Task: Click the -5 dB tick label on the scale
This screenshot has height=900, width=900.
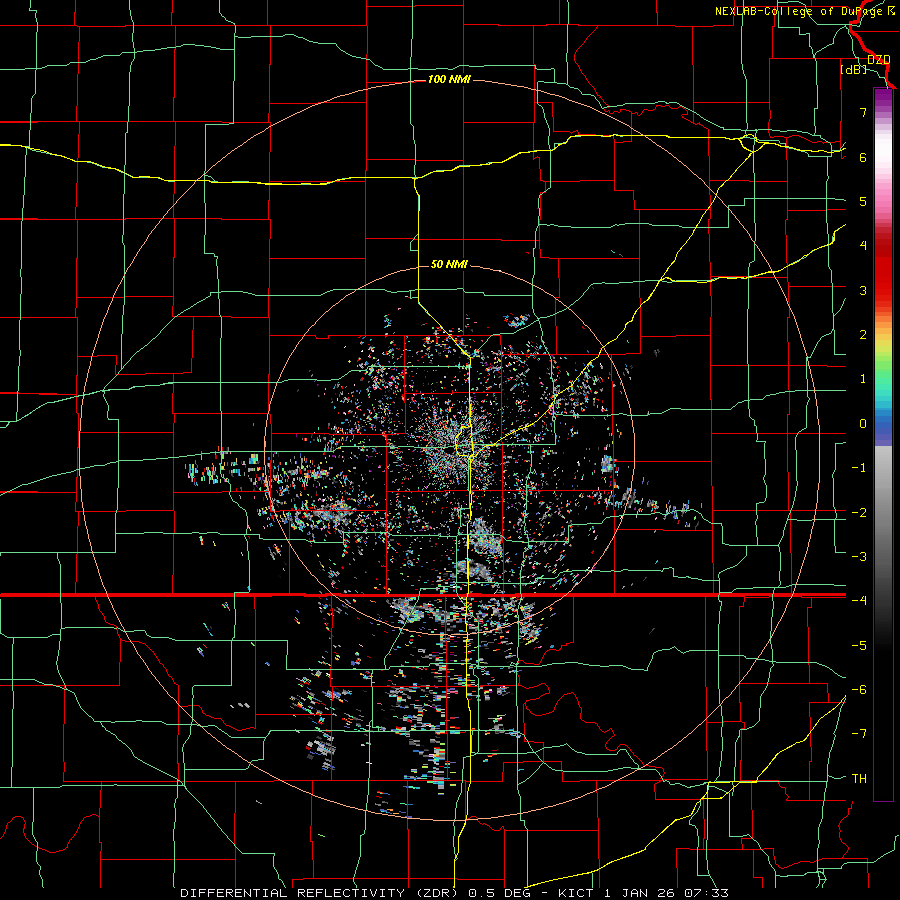Action: tap(859, 646)
